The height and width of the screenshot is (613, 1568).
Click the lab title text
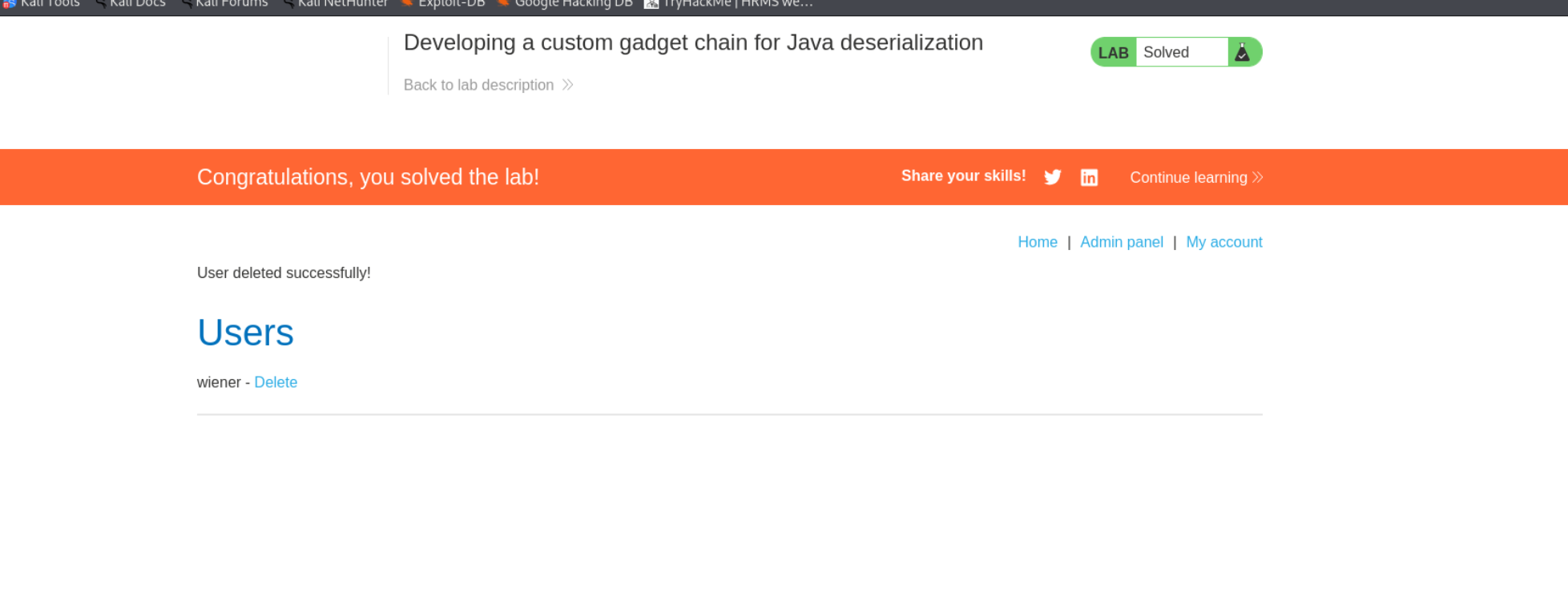[x=693, y=42]
